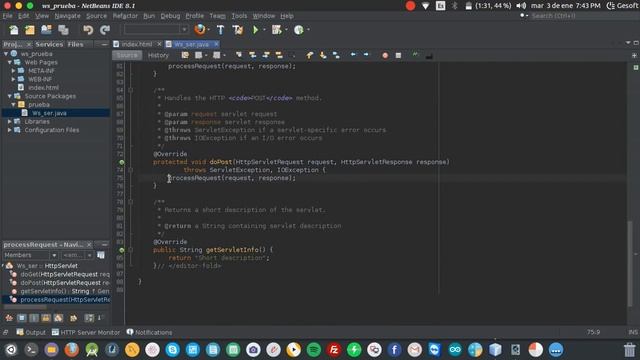
Task: Open the Skype dock icon
Action: point(173,350)
